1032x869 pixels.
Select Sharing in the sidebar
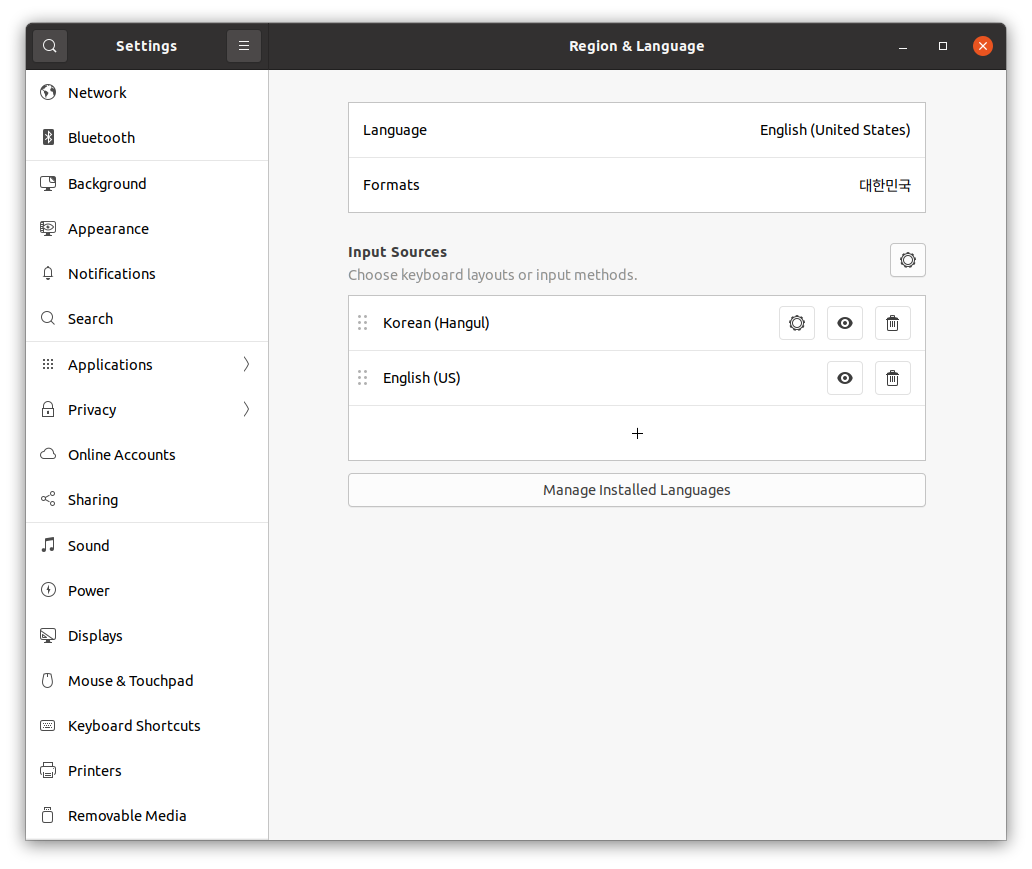click(x=147, y=499)
